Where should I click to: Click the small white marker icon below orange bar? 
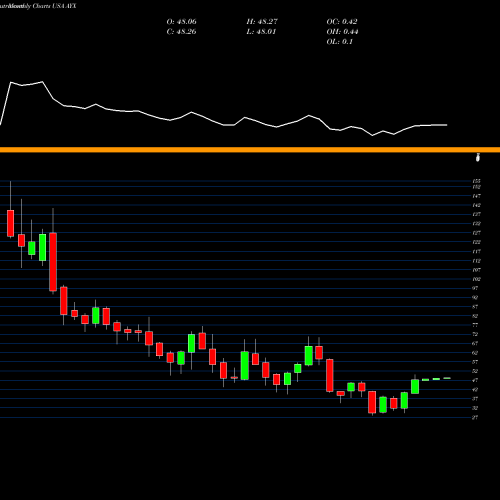pyautogui.click(x=478, y=158)
